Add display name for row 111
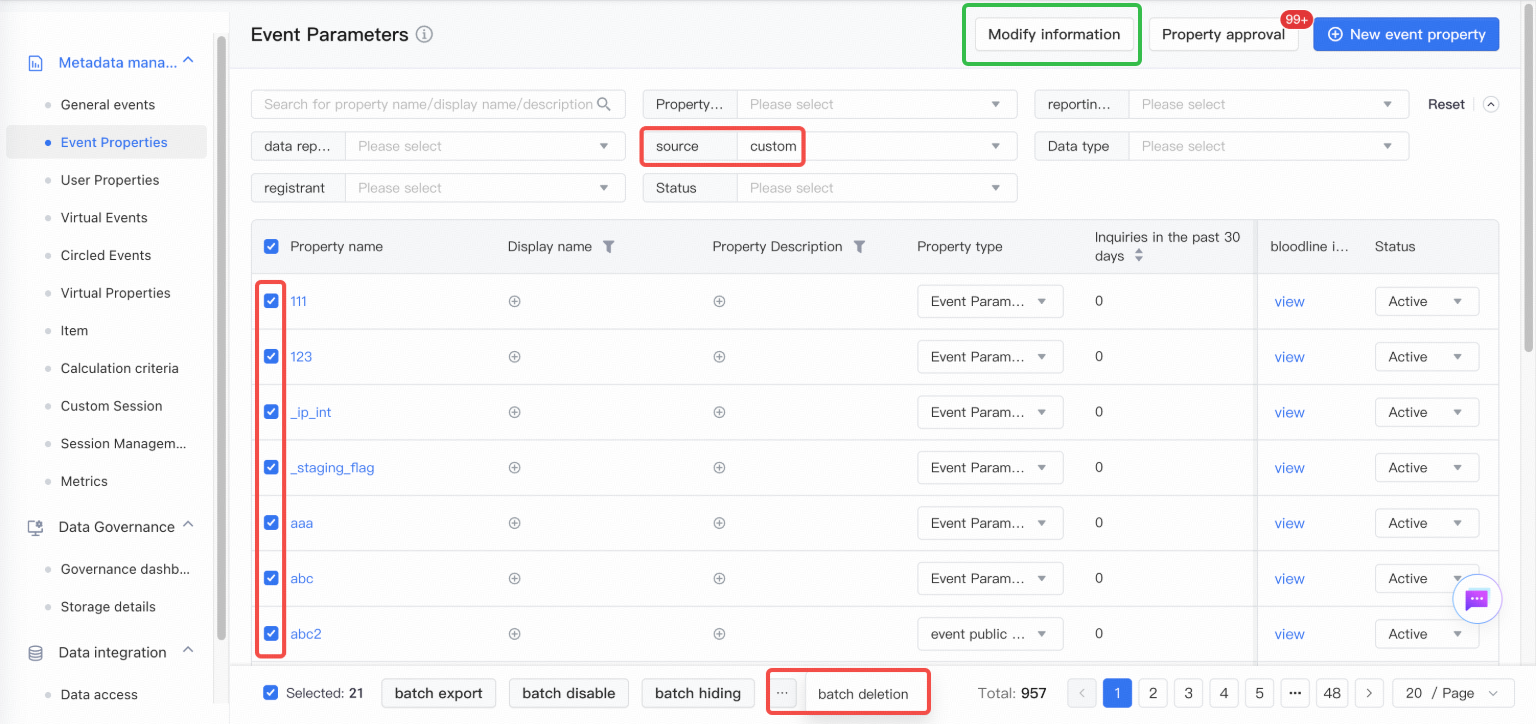Viewport: 1536px width, 724px height. pos(514,301)
